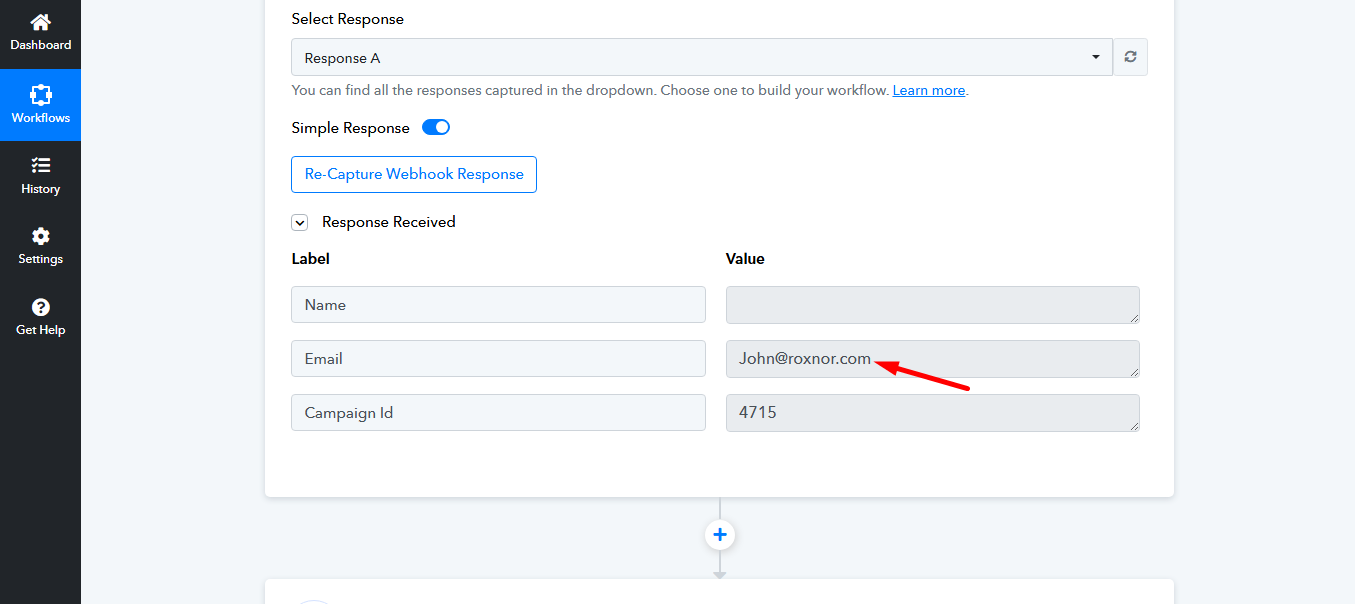This screenshot has height=604, width=1355.
Task: Open the Learn more link
Action: tap(928, 90)
